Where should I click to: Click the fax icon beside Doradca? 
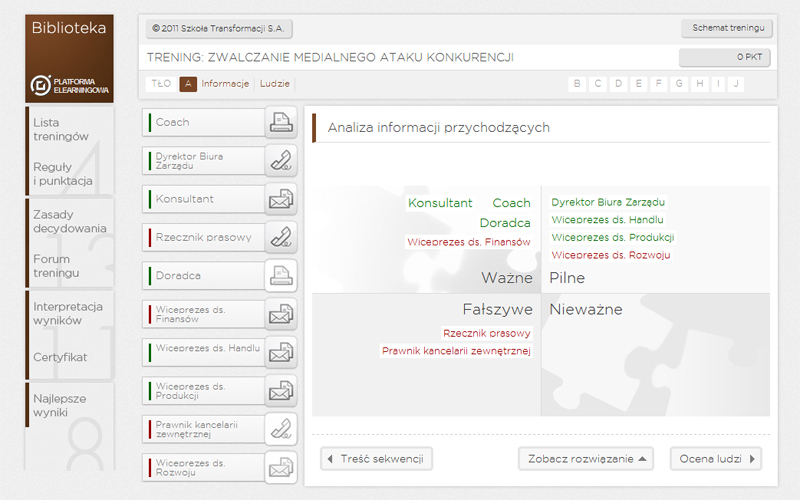coord(281,276)
